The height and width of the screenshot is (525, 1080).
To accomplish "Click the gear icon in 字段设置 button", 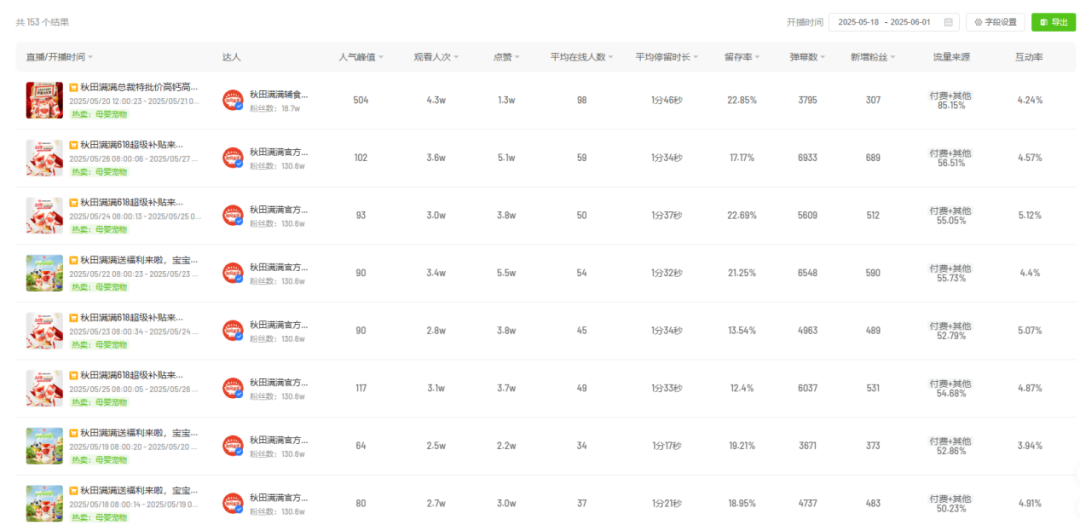I will click(x=978, y=22).
